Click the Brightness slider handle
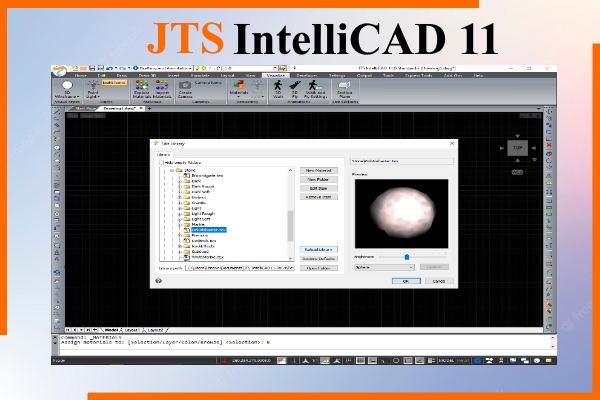Image resolution: width=600 pixels, height=400 pixels. (x=407, y=257)
